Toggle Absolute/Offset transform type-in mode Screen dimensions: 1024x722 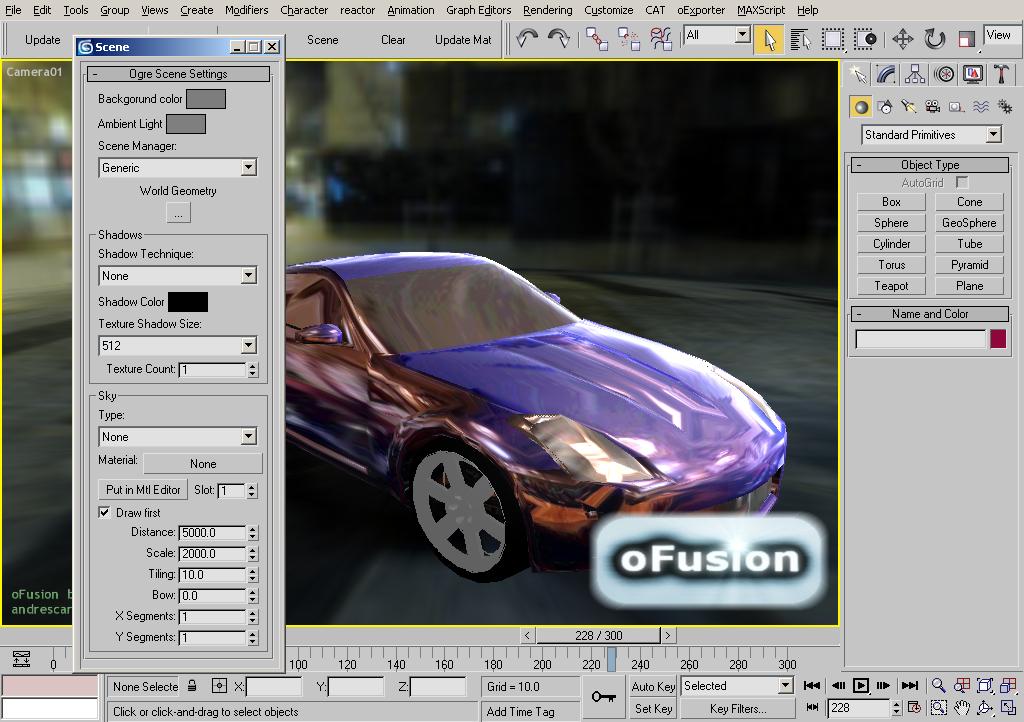point(219,685)
